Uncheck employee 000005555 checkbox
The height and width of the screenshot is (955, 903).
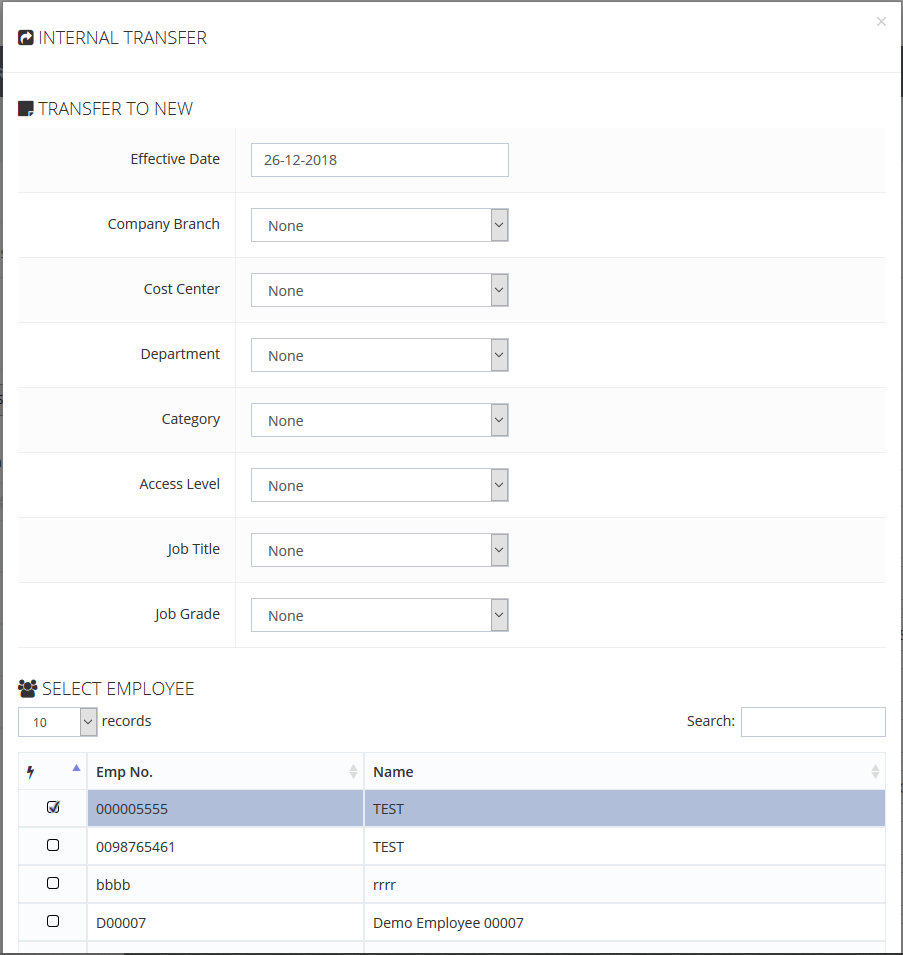coord(53,807)
